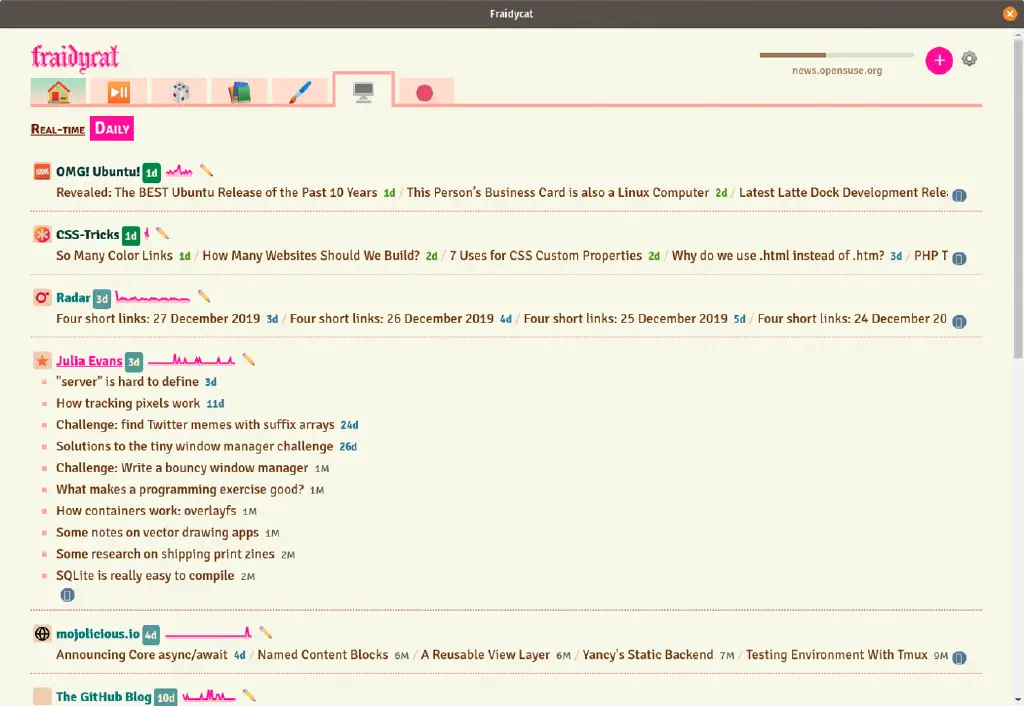The height and width of the screenshot is (706, 1024).
Task: Open CSS-Tricks feed title
Action: 88,234
